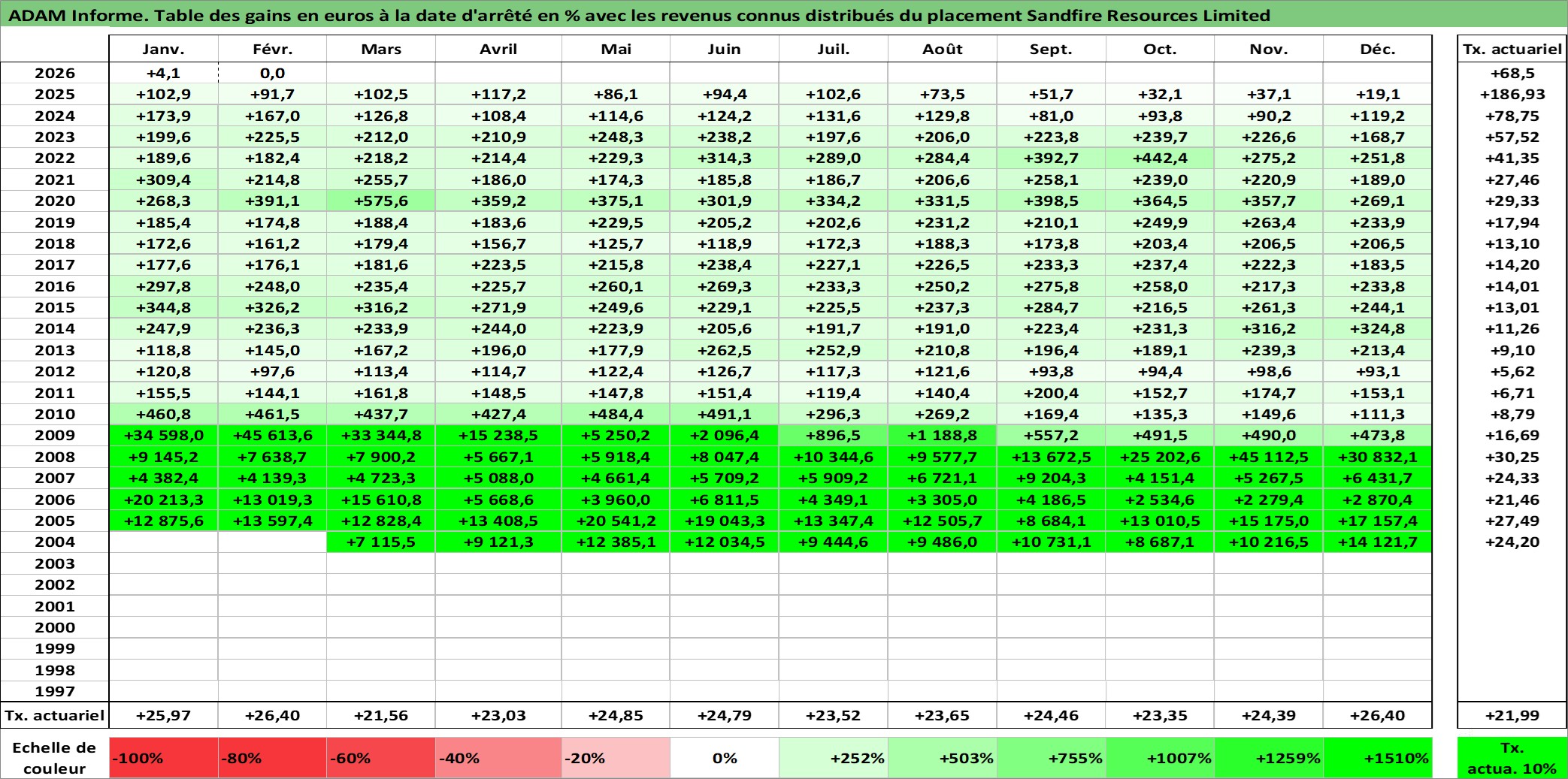Click the cell showing +392,7
The image size is (1568, 779).
coord(1051,158)
